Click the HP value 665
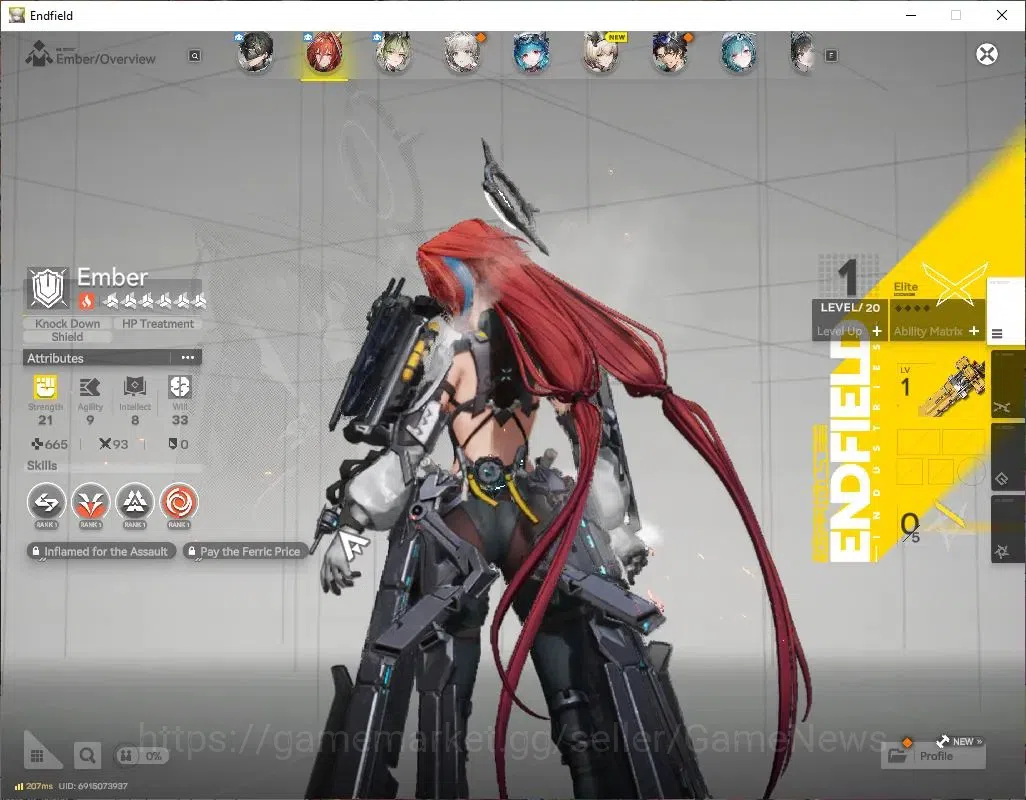This screenshot has height=800, width=1026. [50, 444]
